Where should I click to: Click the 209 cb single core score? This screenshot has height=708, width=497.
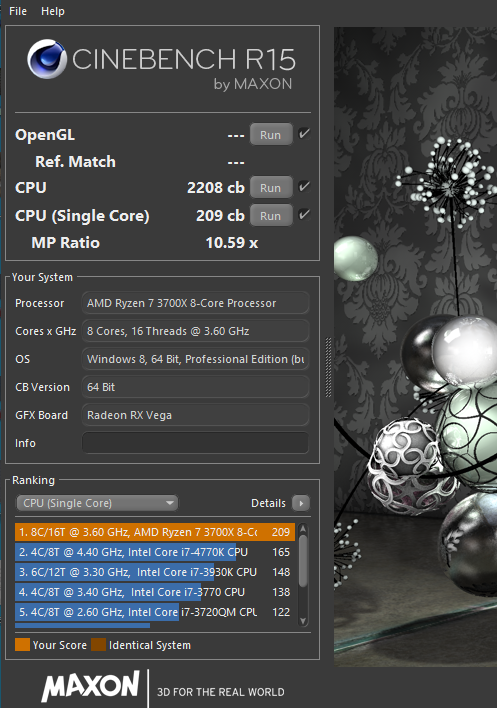tap(220, 215)
